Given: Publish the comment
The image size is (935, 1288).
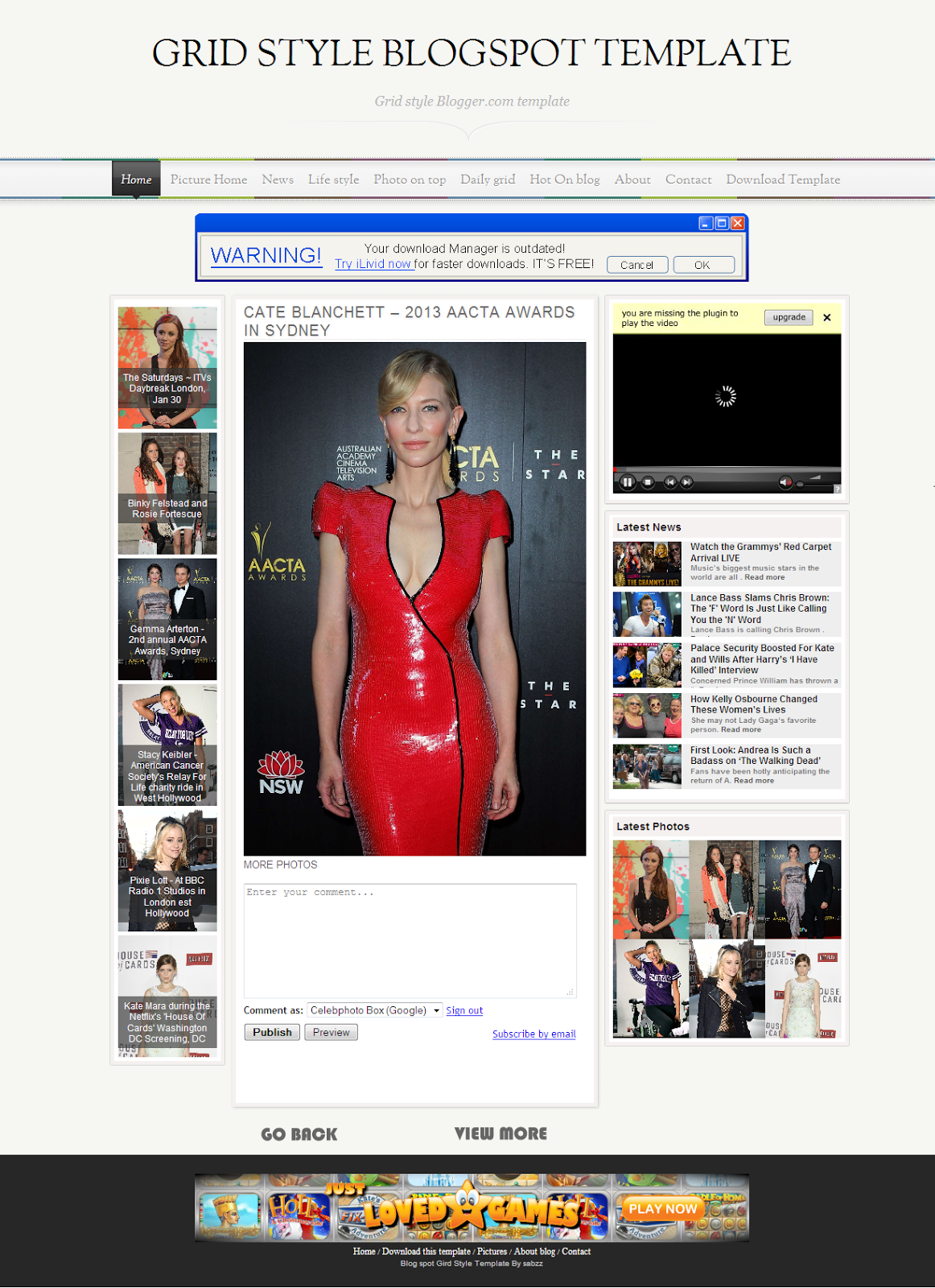Looking at the screenshot, I should pyautogui.click(x=272, y=1032).
